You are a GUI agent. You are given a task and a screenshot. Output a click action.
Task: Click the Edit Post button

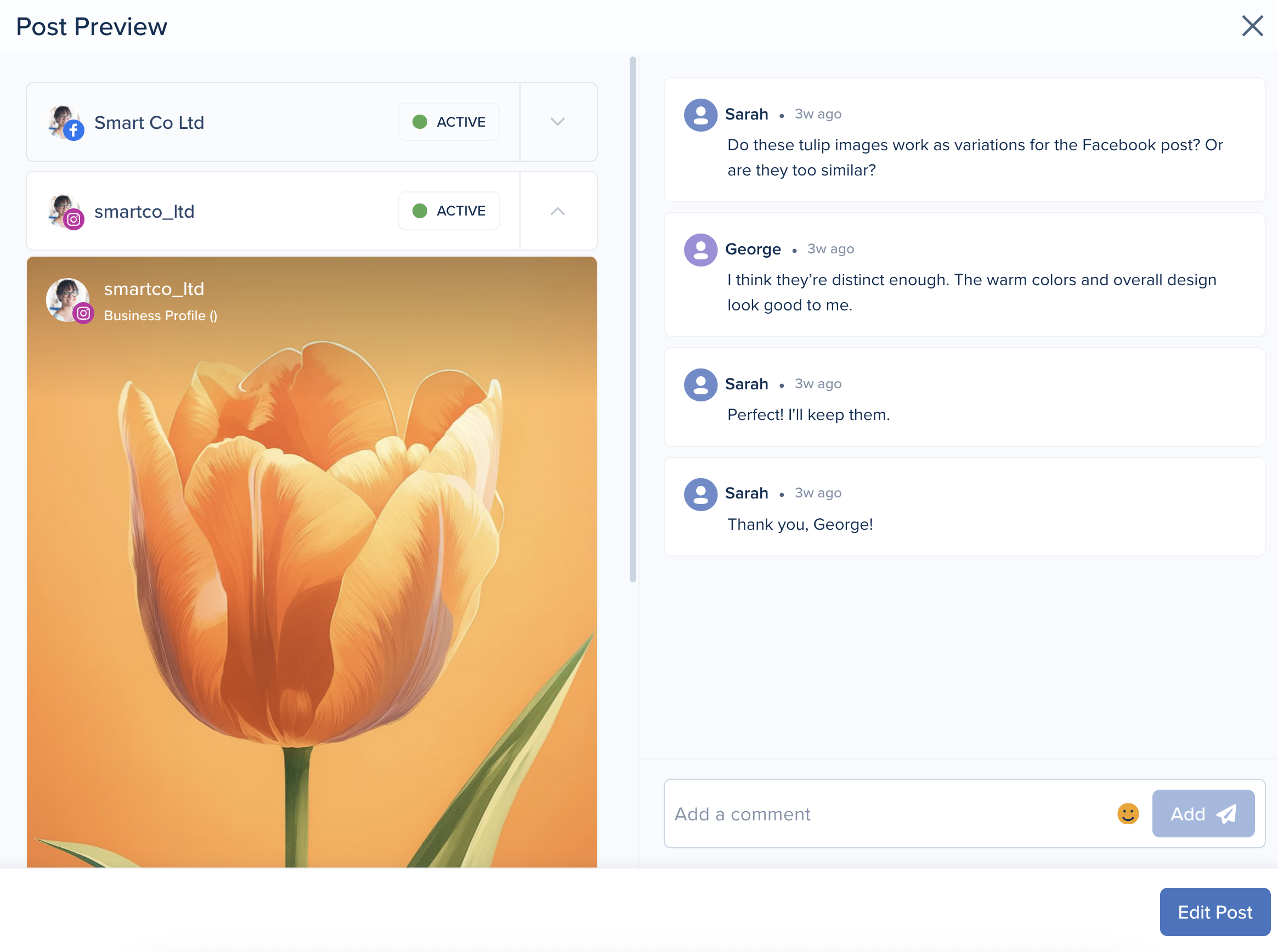1214,911
